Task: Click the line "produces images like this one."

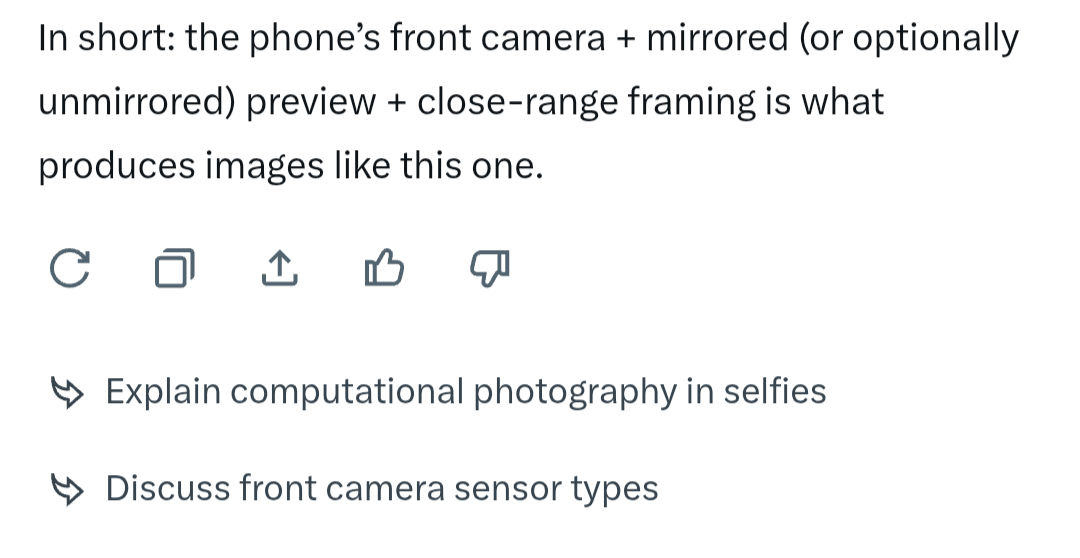Action: click(x=291, y=167)
